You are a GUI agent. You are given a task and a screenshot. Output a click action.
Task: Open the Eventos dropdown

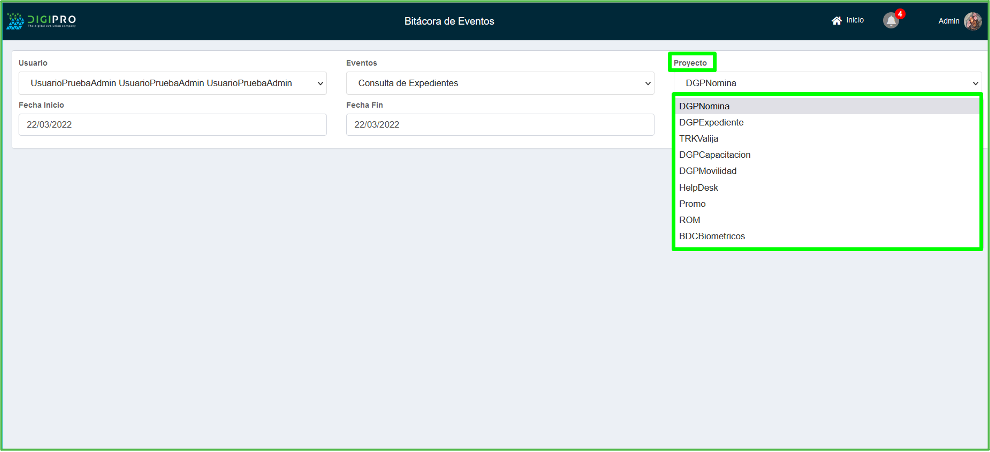(500, 83)
